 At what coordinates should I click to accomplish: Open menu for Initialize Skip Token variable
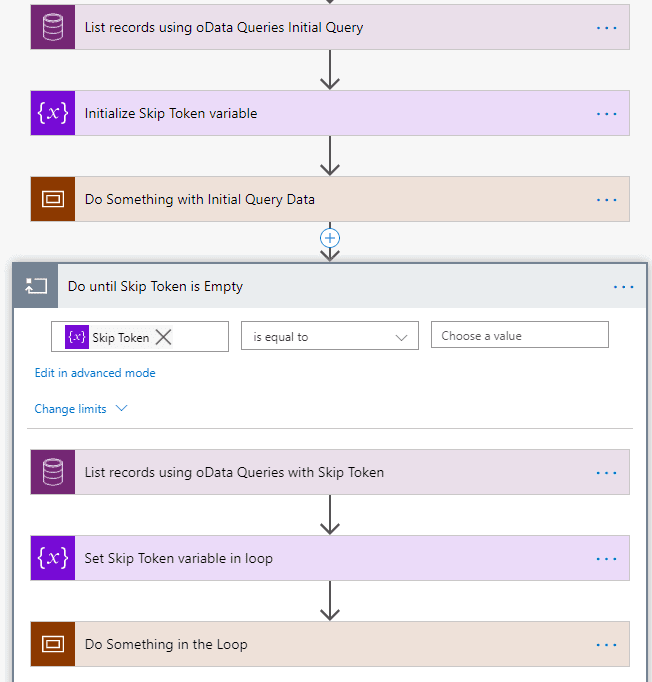(x=607, y=113)
